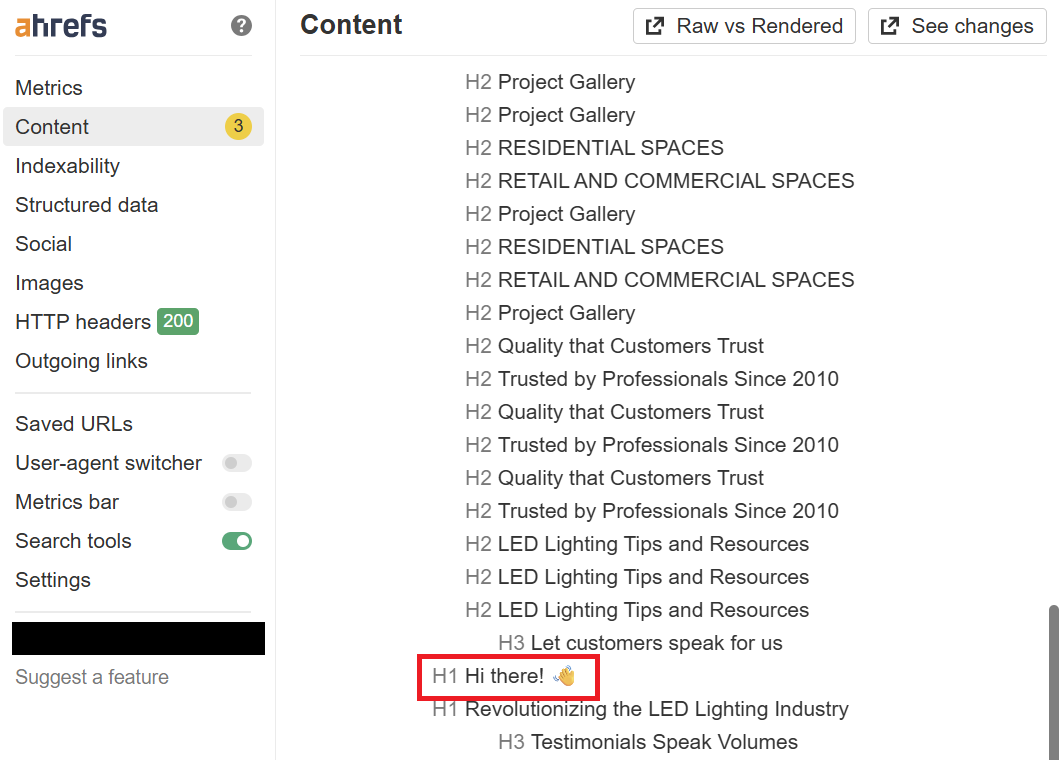This screenshot has height=760, width=1060.
Task: Go to the Images section
Action: click(49, 283)
